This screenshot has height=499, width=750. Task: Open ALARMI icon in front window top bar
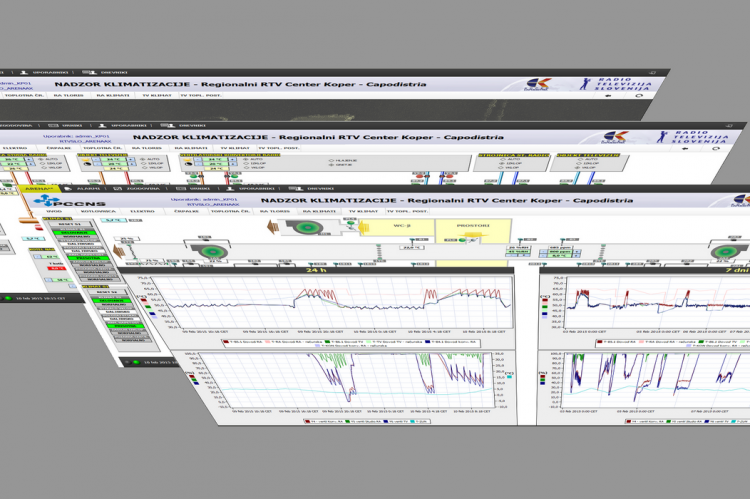pos(69,189)
